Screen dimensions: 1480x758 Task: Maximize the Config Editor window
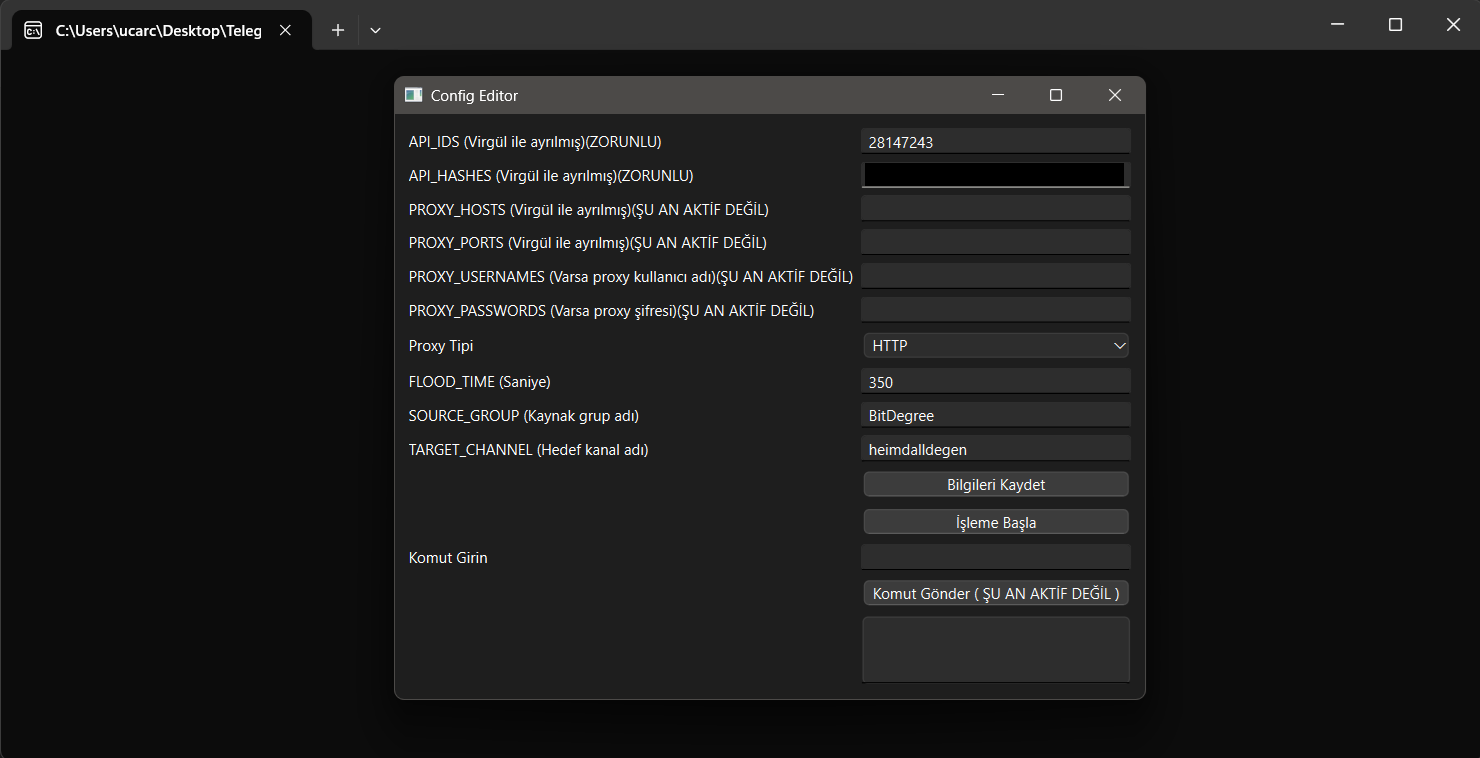pyautogui.click(x=1055, y=95)
